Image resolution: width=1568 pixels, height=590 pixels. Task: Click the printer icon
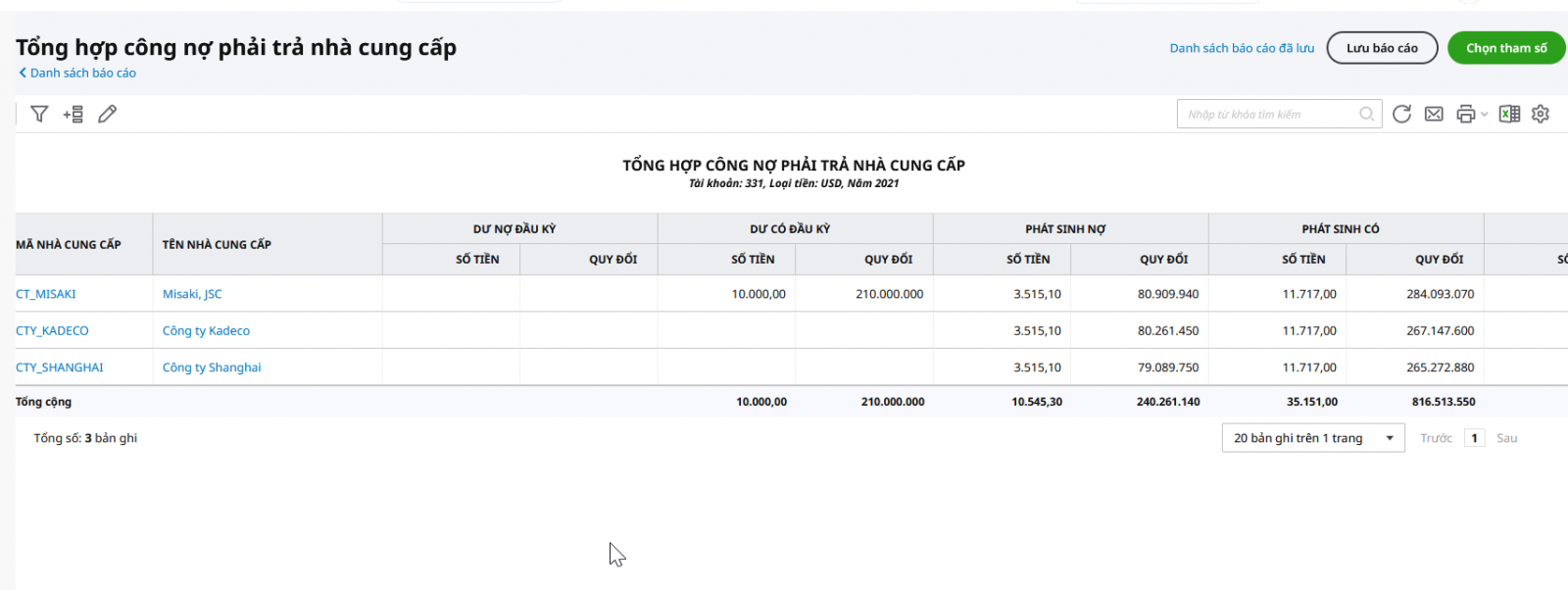[1465, 115]
